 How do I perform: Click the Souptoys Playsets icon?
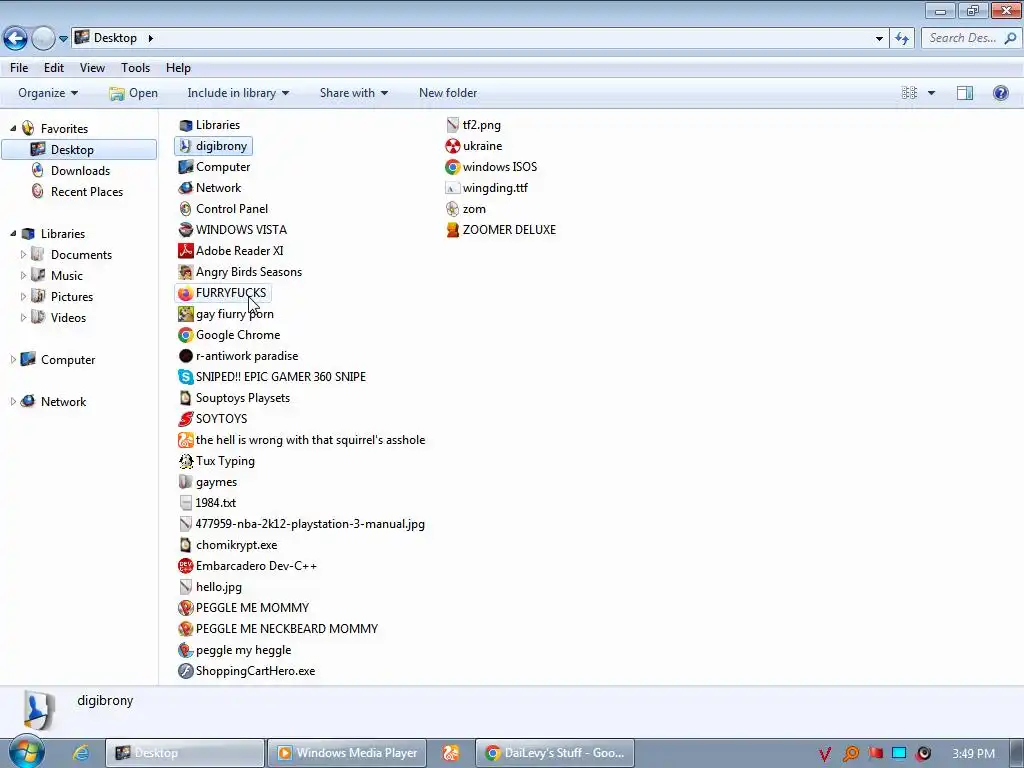pos(185,398)
